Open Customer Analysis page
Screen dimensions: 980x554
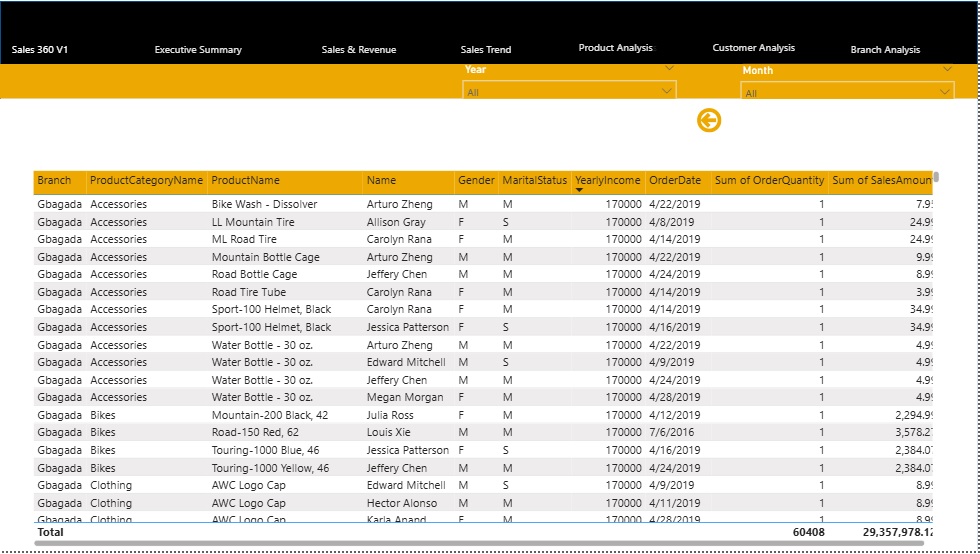coord(753,47)
